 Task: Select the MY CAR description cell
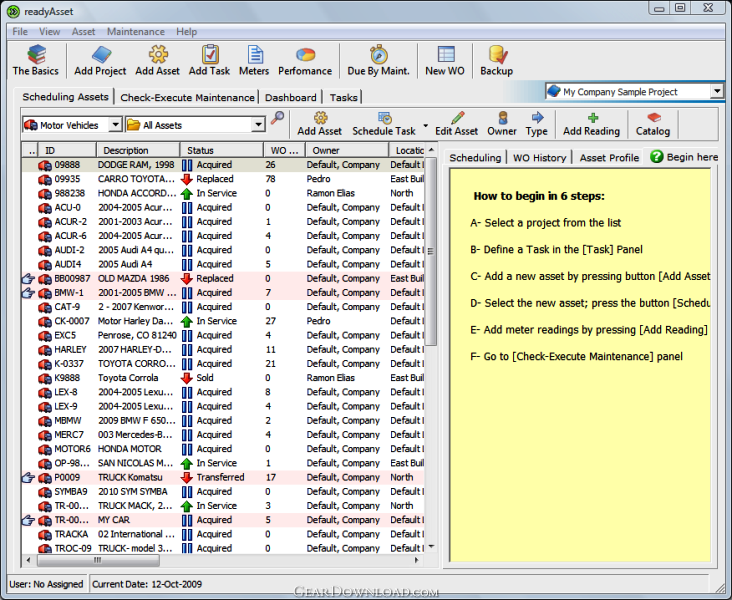coord(114,520)
